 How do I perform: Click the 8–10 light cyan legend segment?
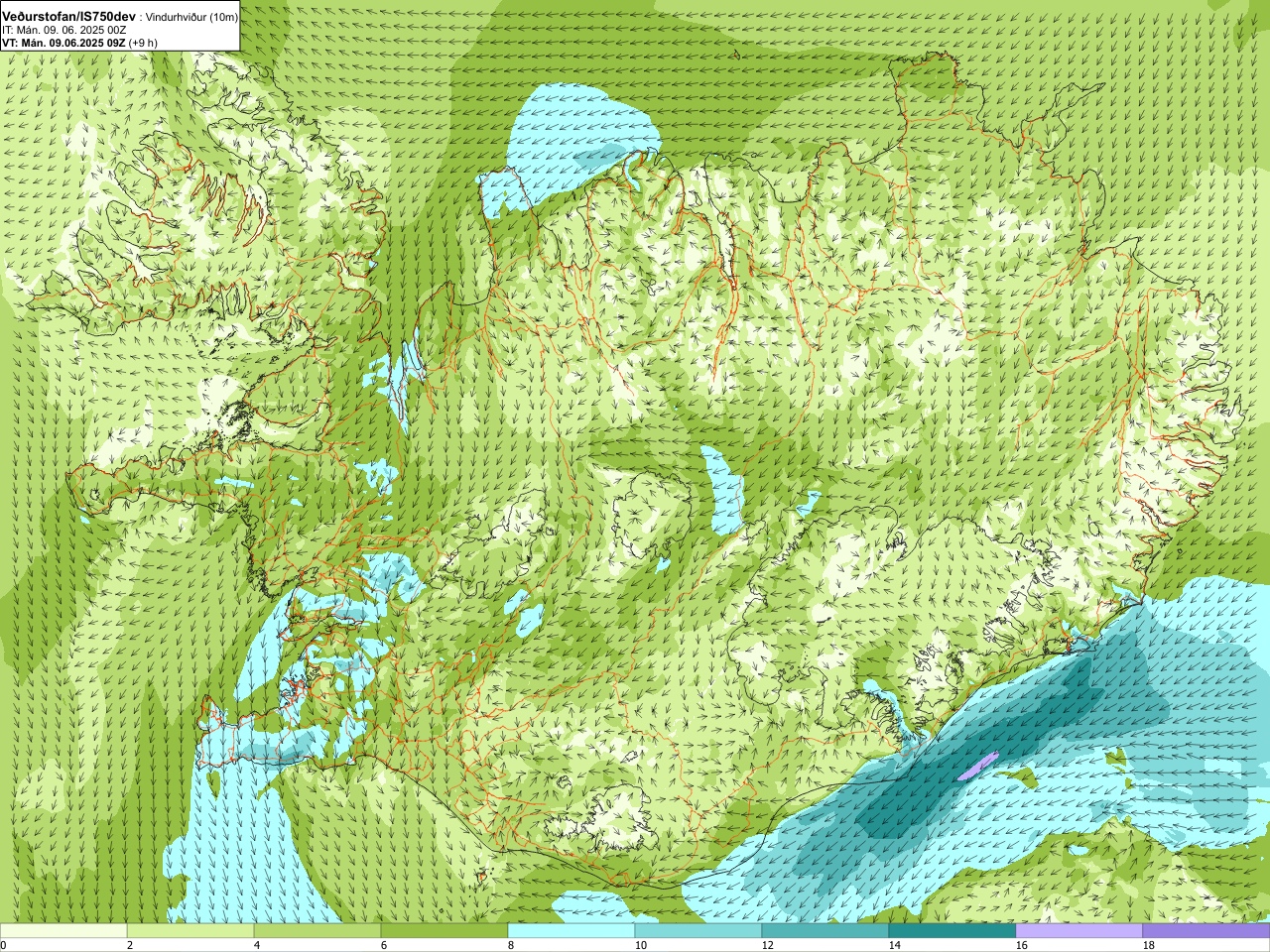point(571,931)
